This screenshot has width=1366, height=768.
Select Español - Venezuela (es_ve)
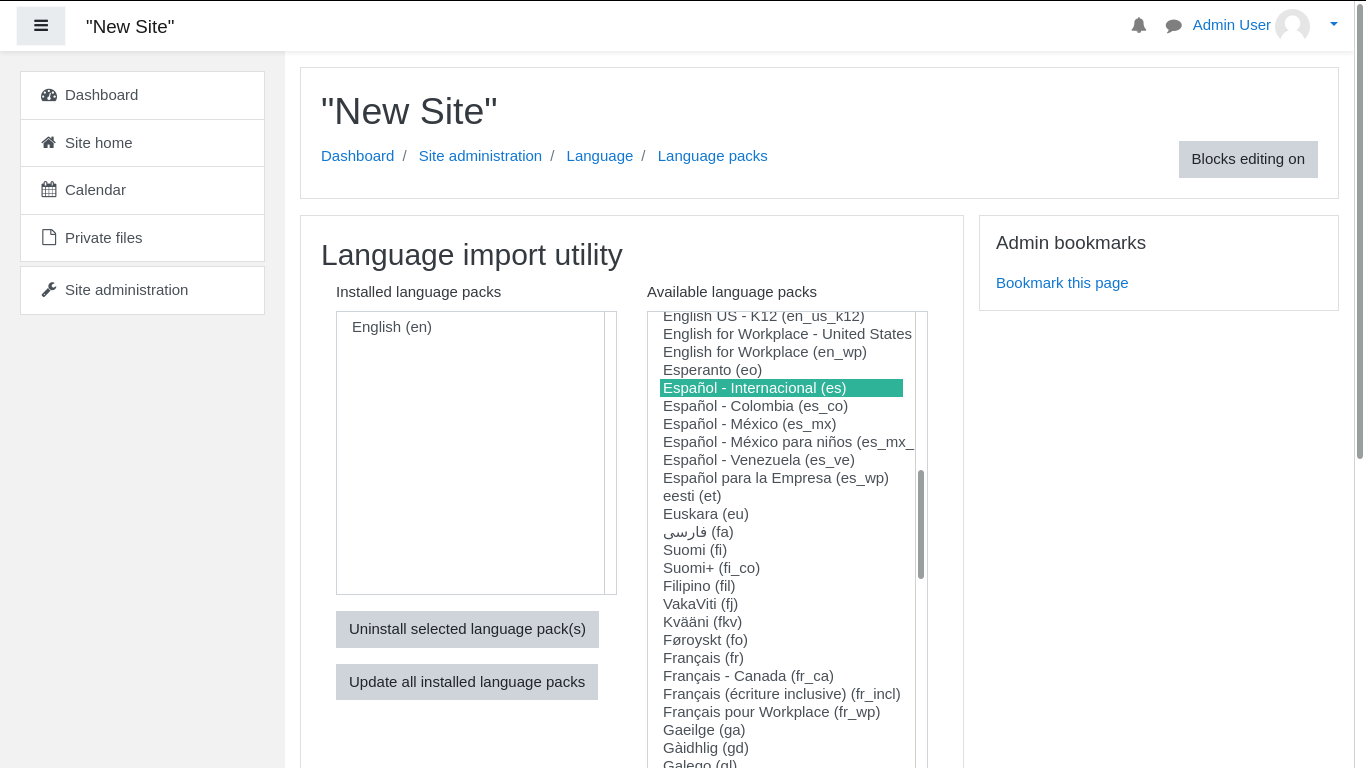pyautogui.click(x=781, y=460)
